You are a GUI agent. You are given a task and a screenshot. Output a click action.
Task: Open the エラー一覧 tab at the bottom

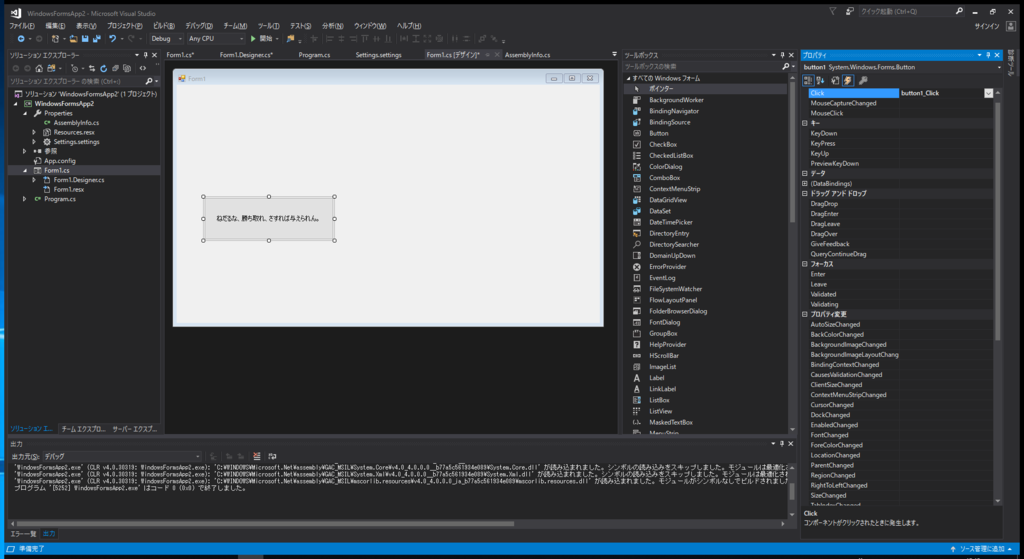(24, 534)
